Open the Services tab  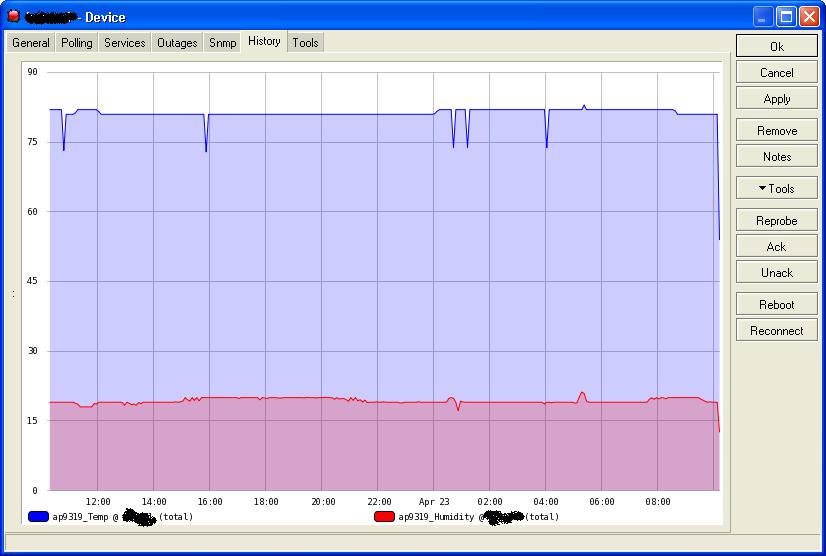[124, 43]
